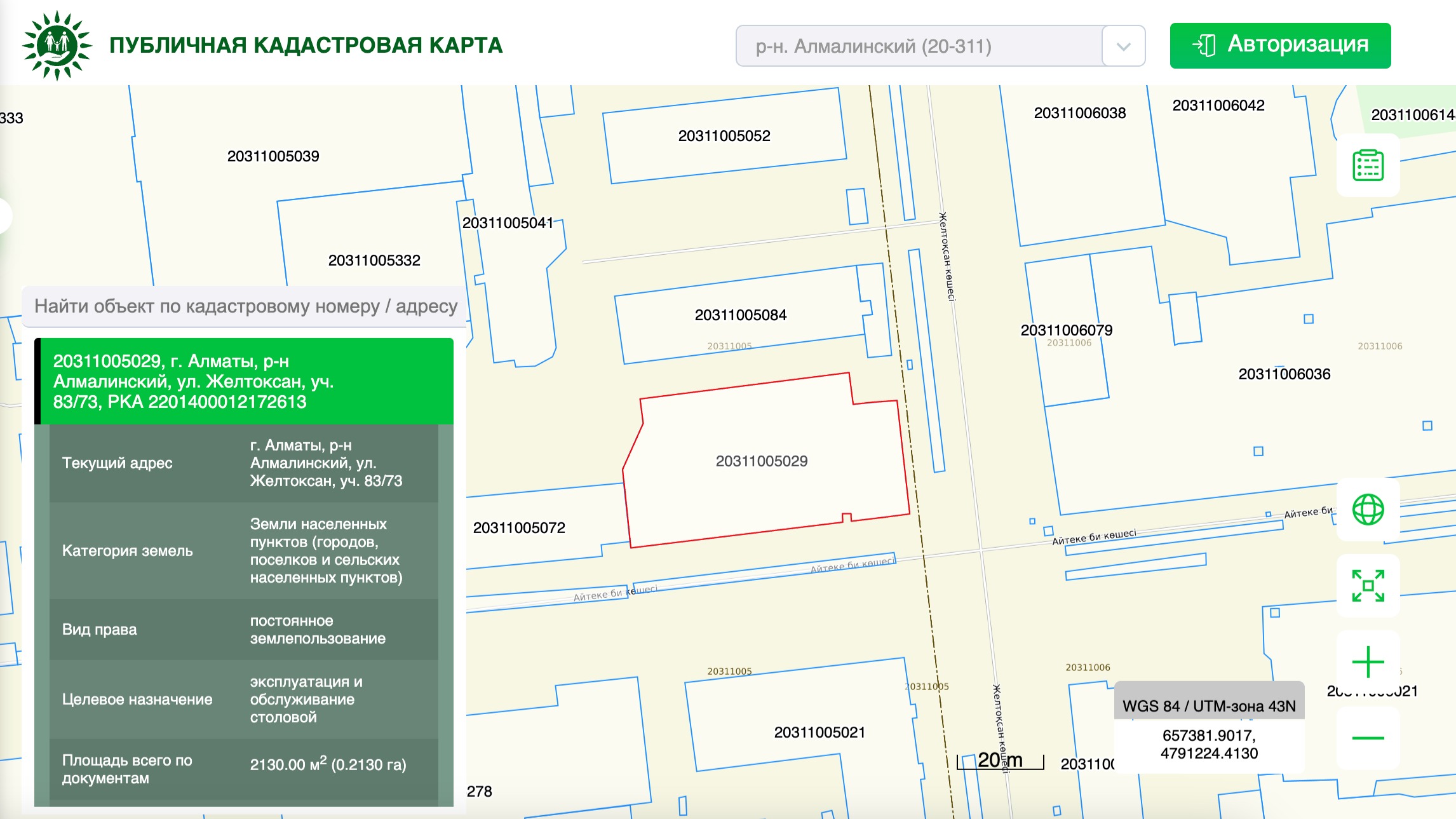Zoom out with the minus icon

[1368, 738]
